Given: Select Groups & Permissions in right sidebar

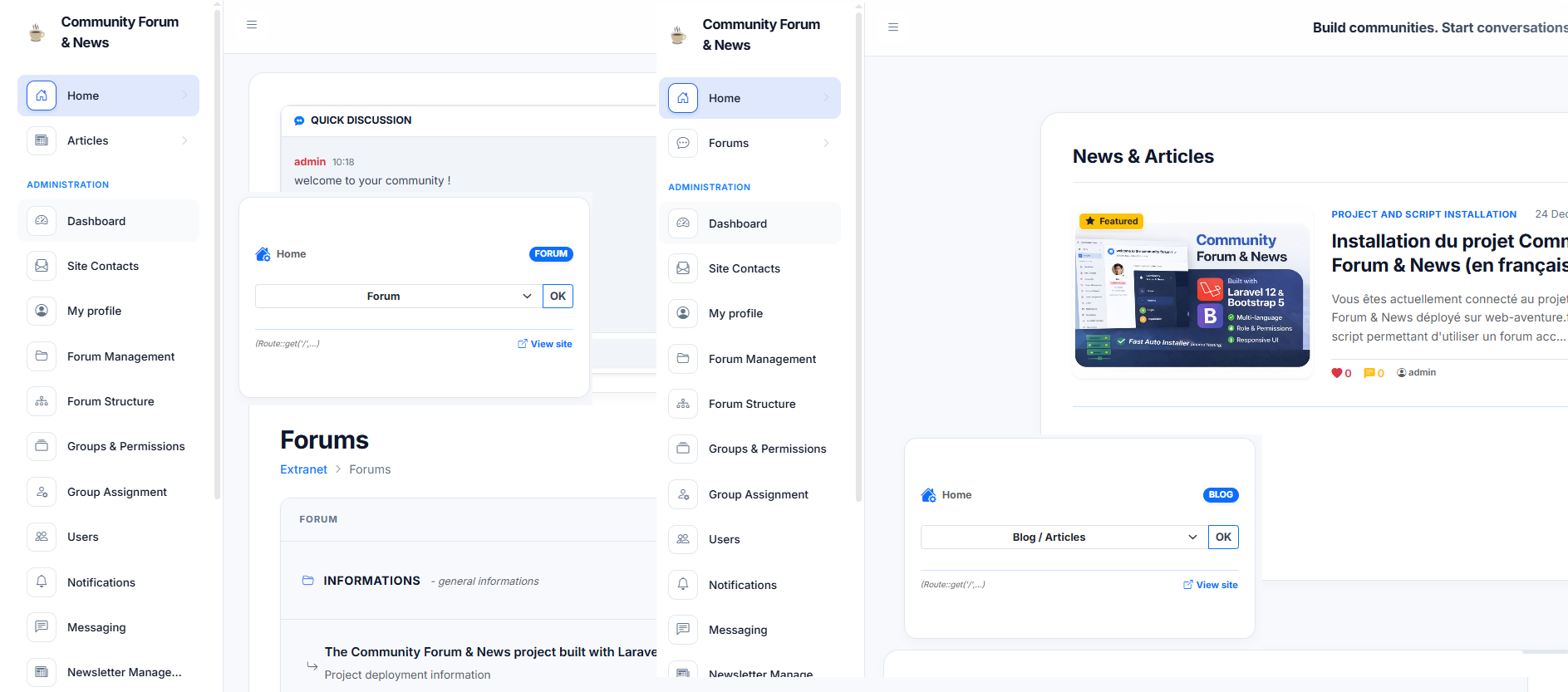Looking at the screenshot, I should tap(750, 449).
